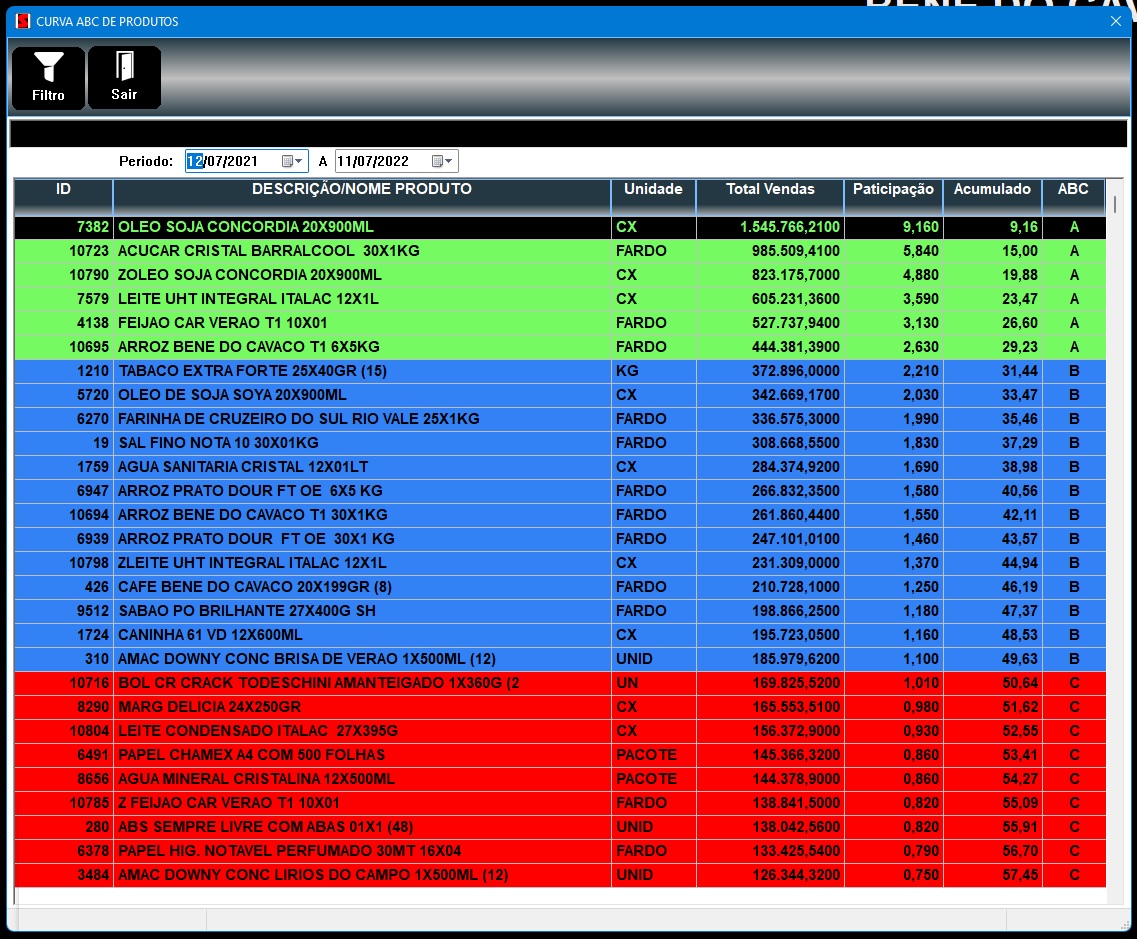Screen dimensions: 1137x939
Task: Click the Total Vendas column header
Action: coord(770,197)
